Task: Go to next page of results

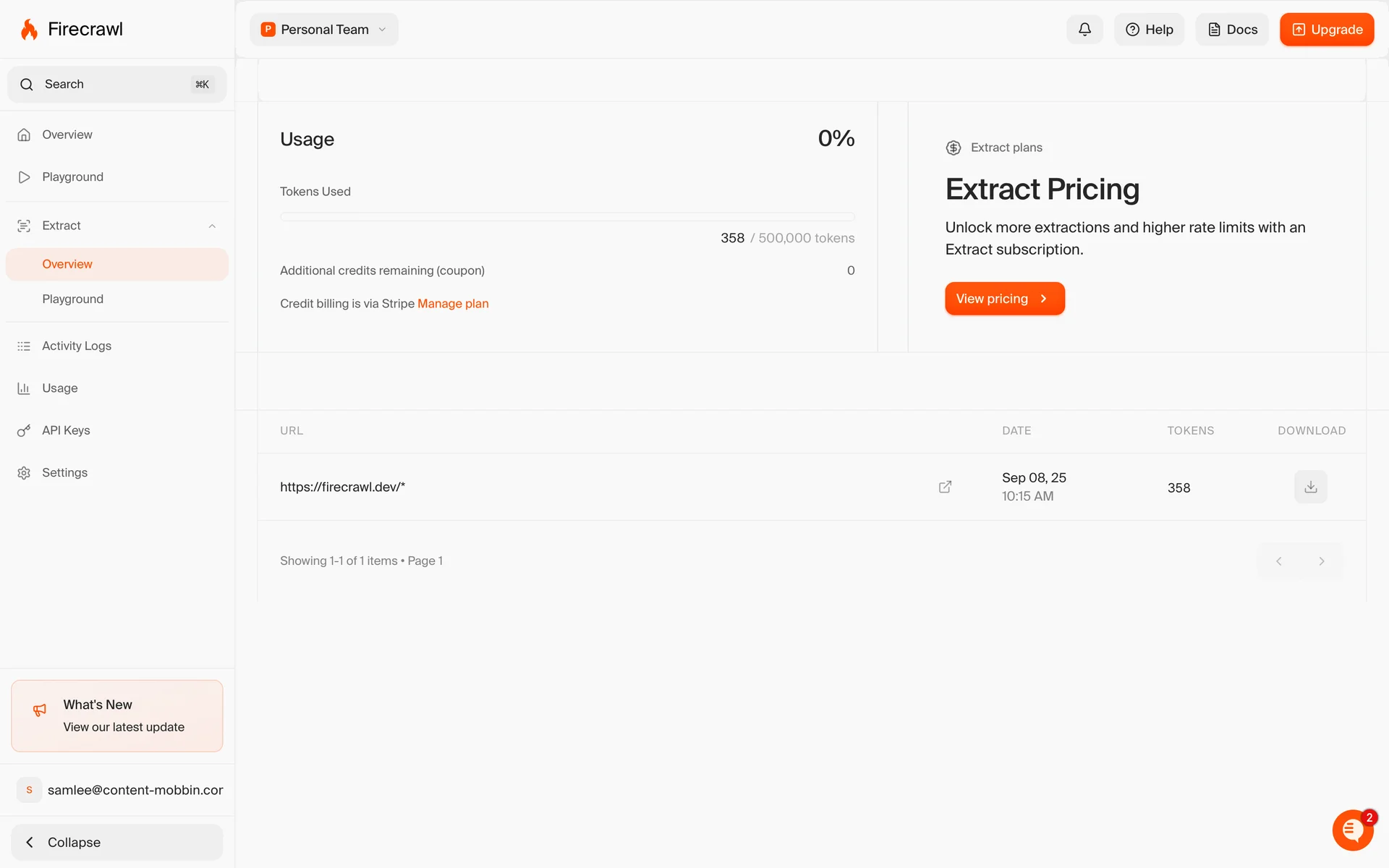Action: pyautogui.click(x=1321, y=561)
